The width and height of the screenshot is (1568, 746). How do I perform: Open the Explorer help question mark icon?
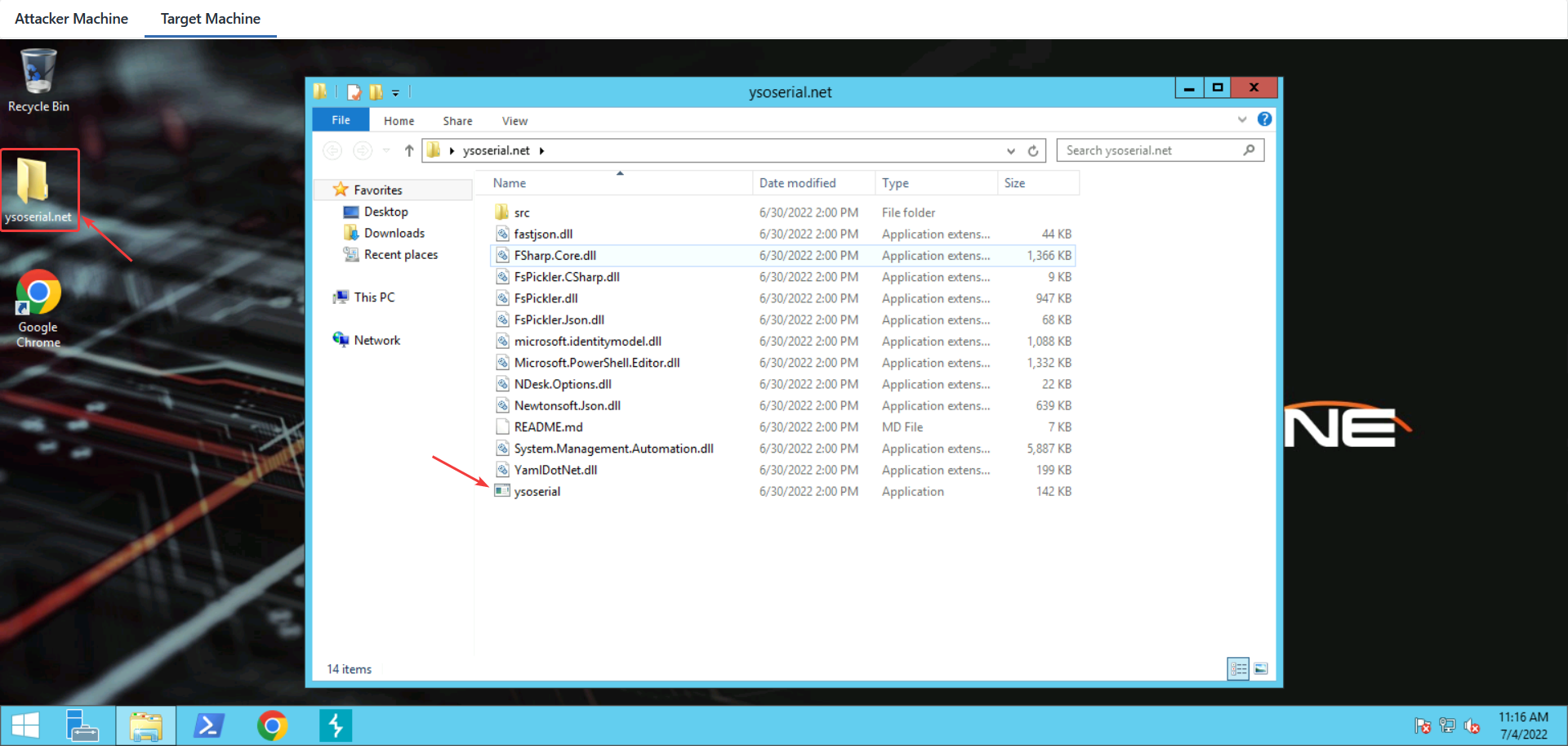click(1264, 119)
